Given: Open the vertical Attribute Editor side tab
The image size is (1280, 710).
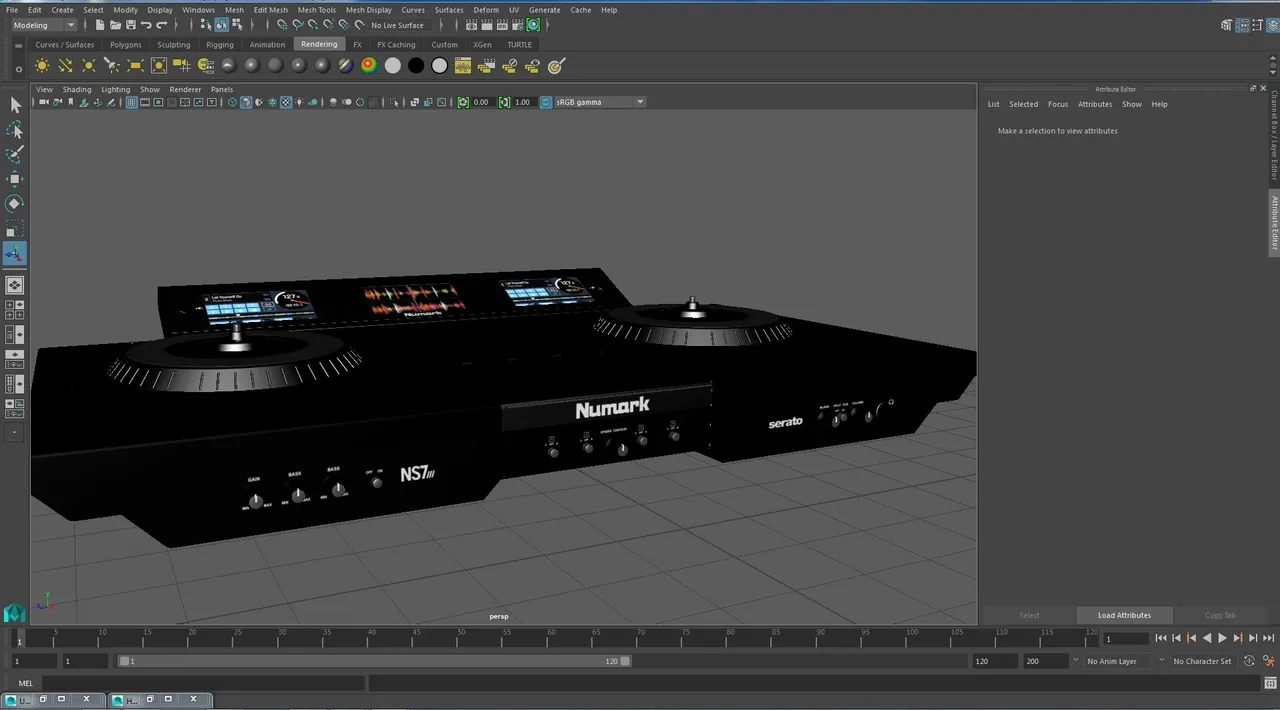Looking at the screenshot, I should tap(1274, 222).
